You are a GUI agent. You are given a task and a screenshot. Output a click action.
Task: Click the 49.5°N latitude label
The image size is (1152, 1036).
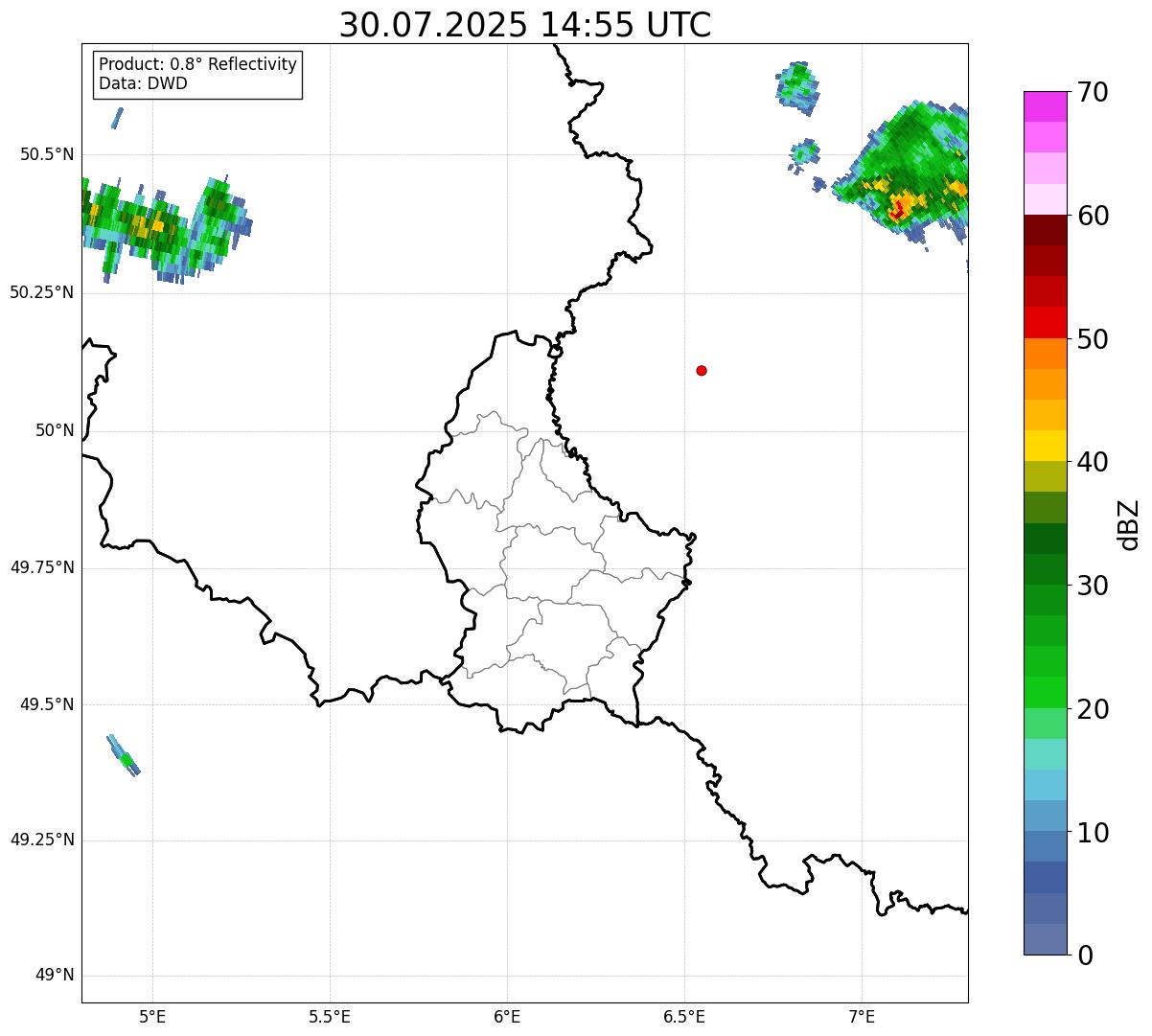point(47,704)
